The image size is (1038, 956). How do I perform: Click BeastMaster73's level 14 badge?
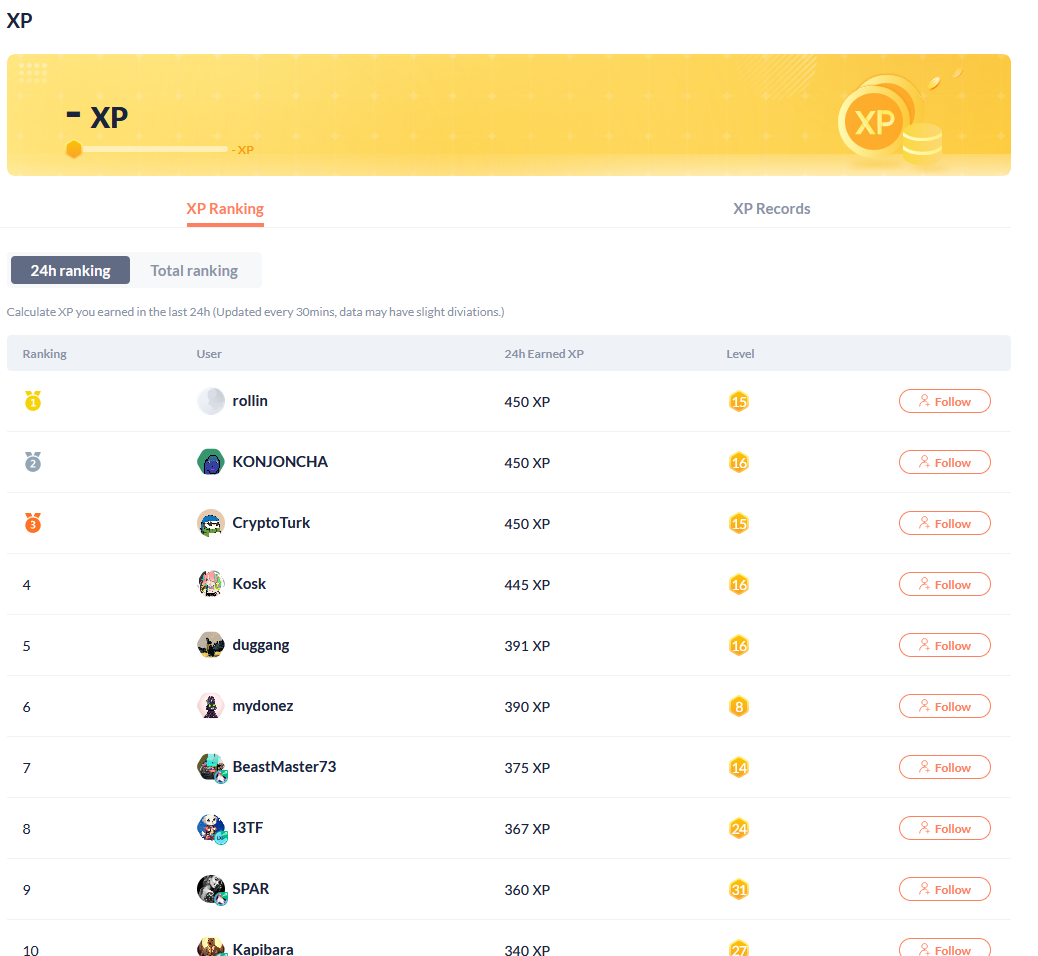pyautogui.click(x=739, y=767)
